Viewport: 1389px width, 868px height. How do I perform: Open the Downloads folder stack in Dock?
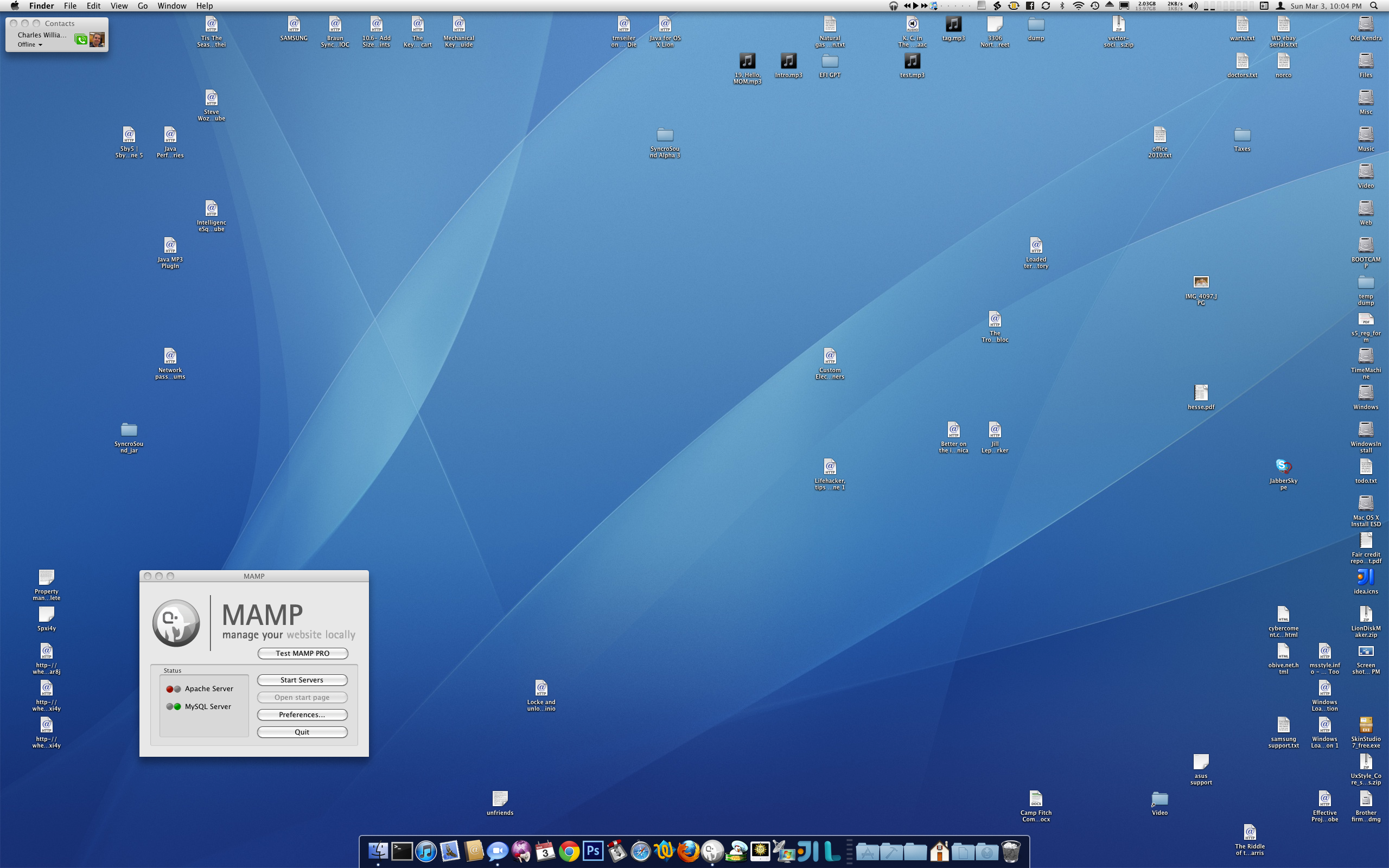point(987,851)
